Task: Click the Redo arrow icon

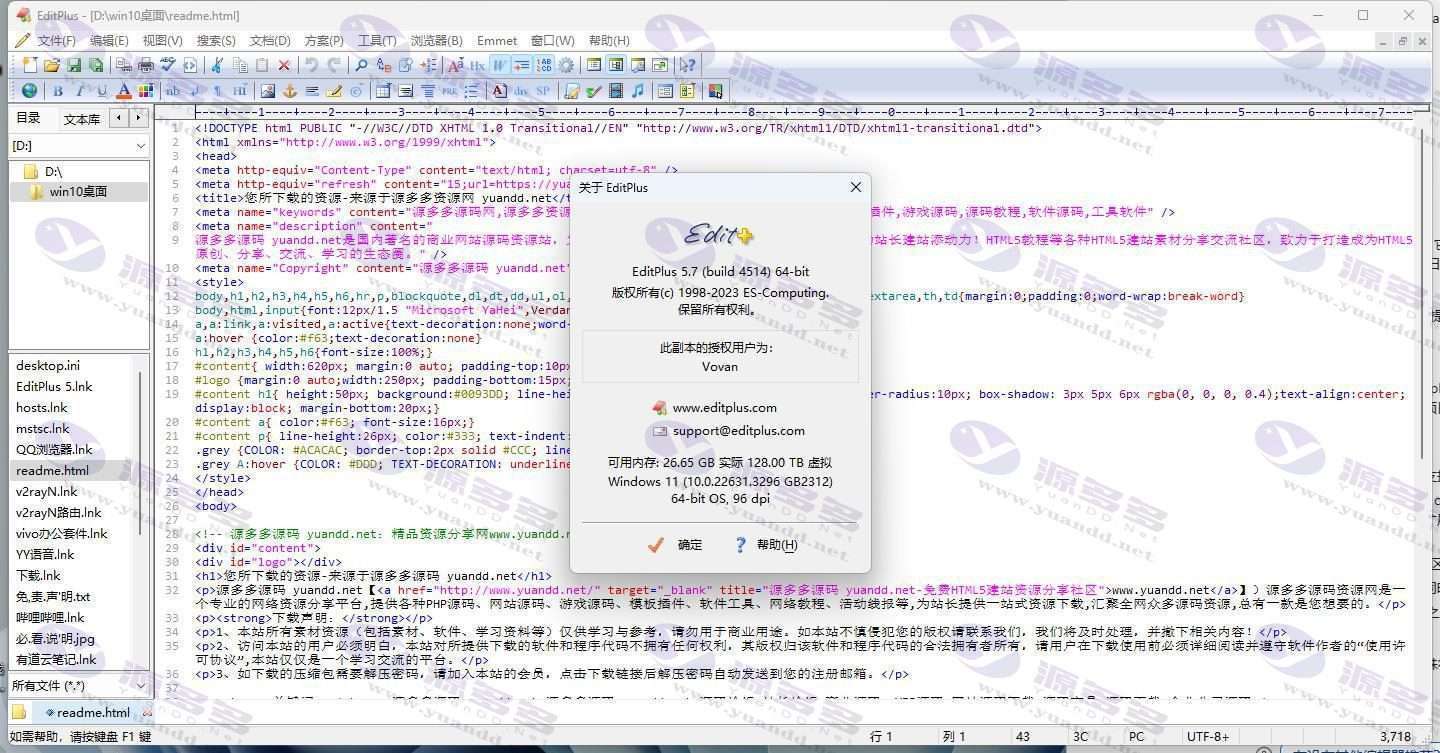Action: [x=334, y=65]
